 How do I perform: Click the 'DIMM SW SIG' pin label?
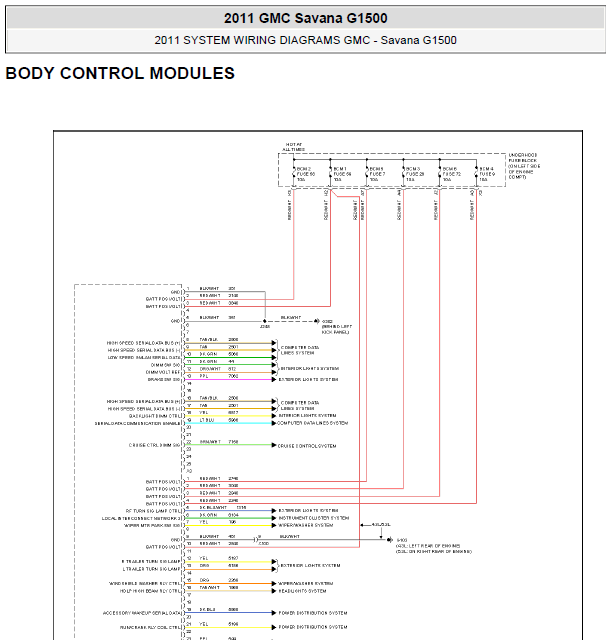pyautogui.click(x=165, y=365)
